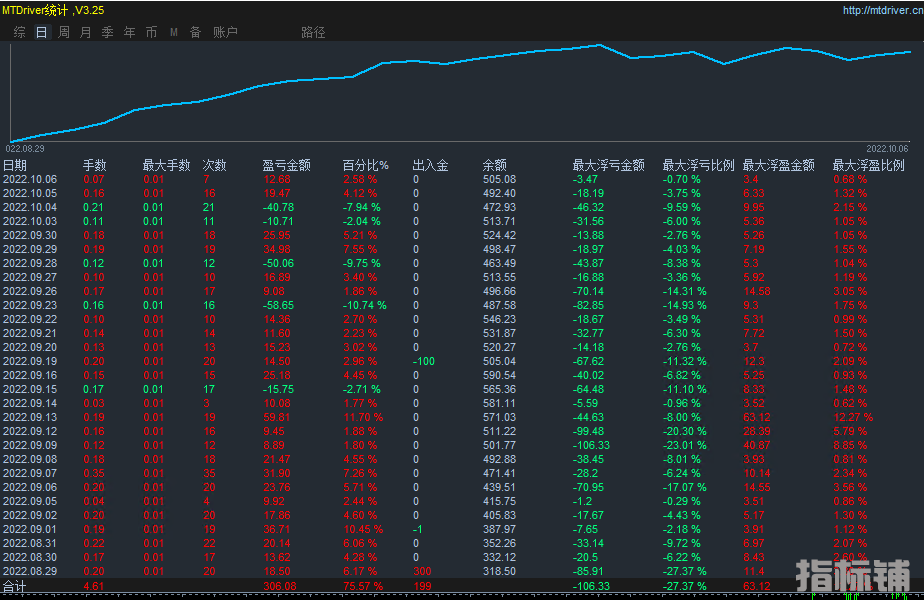
Task: Open the 备 notes tab
Action: pos(195,32)
